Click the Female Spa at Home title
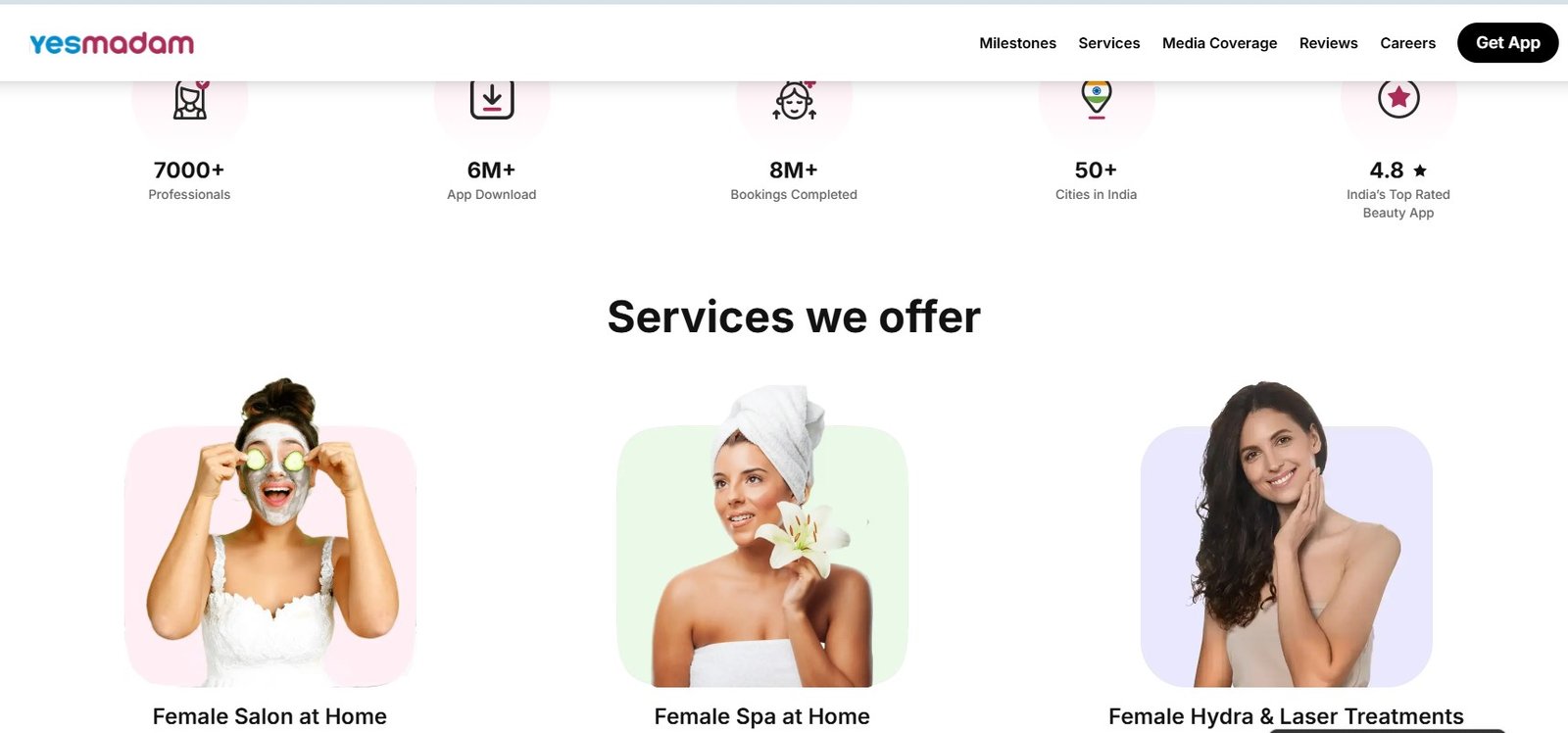Screen dimensions: 1568x733 [761, 716]
